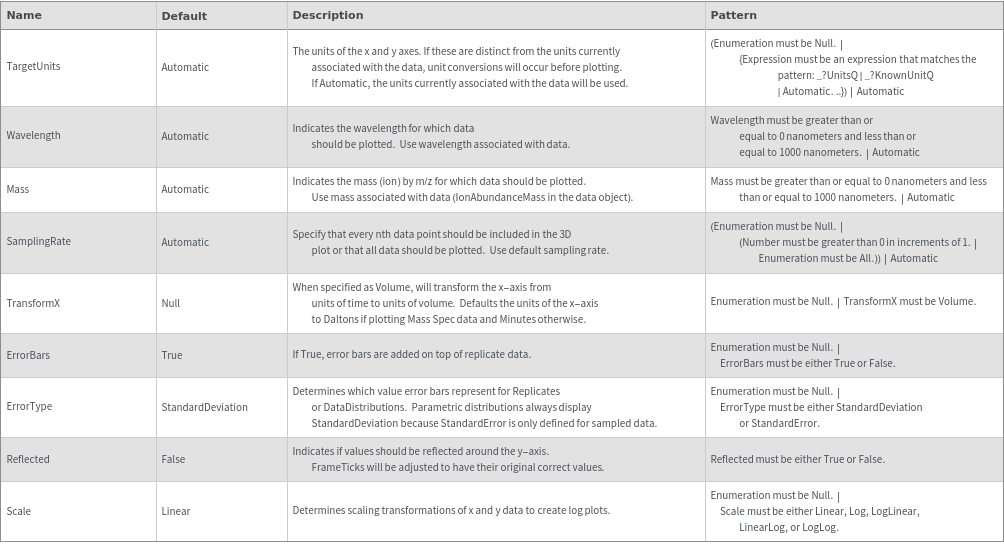Click the Name column header
This screenshot has width=1004, height=544.
pyautogui.click(x=24, y=15)
